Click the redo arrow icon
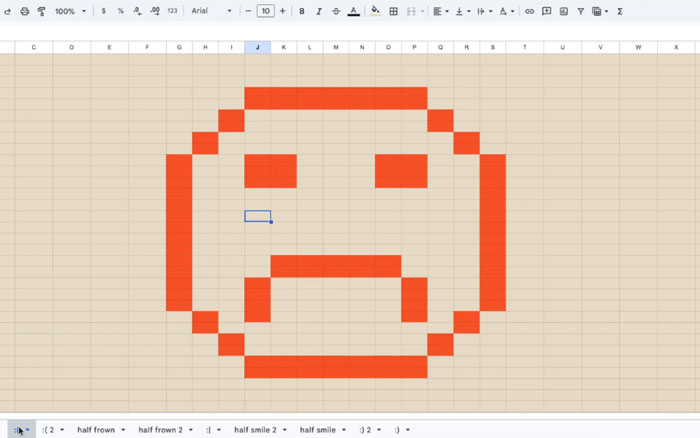 click(8, 12)
